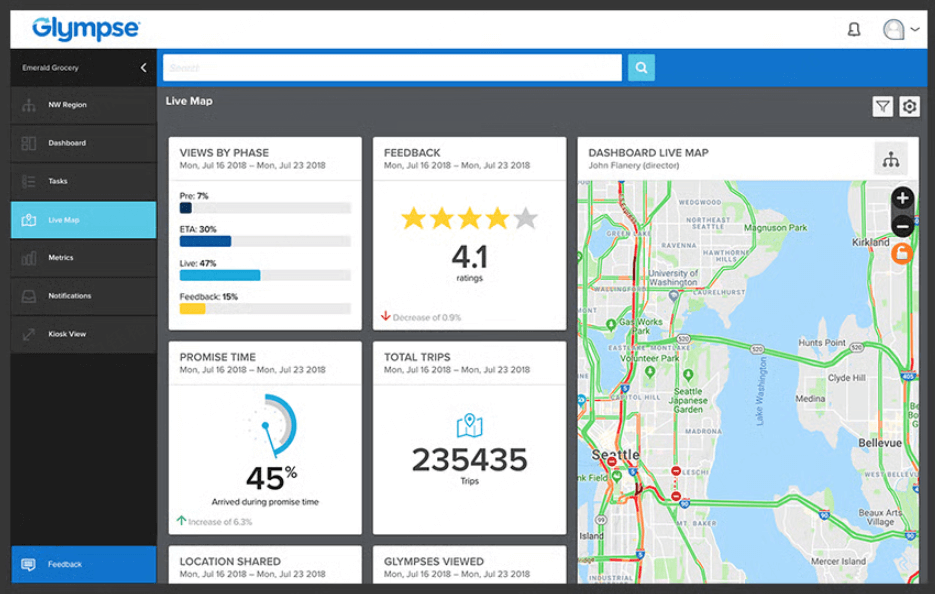The image size is (935, 594).
Task: Click the orange lock icon on map
Action: [x=902, y=254]
